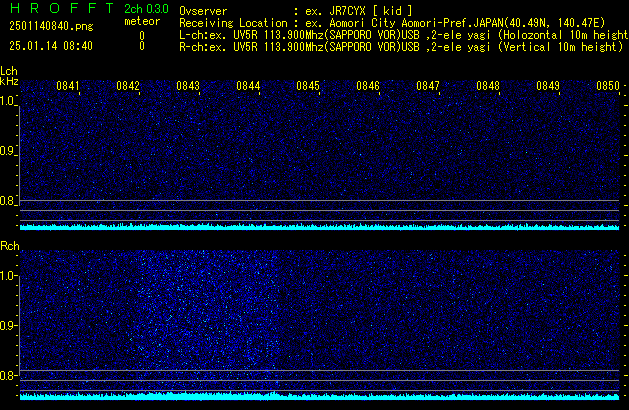Viewport: 629px width, 410px height.
Task: Click the Rch 0.8 kHz axis label
Action: tap(7, 375)
